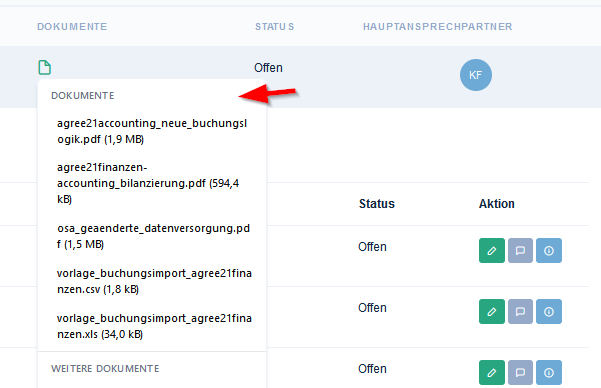The width and height of the screenshot is (601, 388).
Task: Select the STATUS column header at top
Action: (x=274, y=26)
